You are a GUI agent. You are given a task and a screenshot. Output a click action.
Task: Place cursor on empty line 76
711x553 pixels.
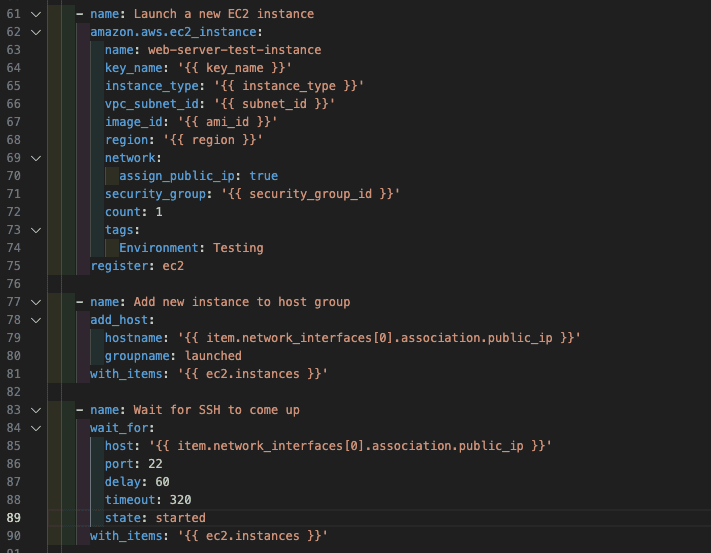(379, 284)
